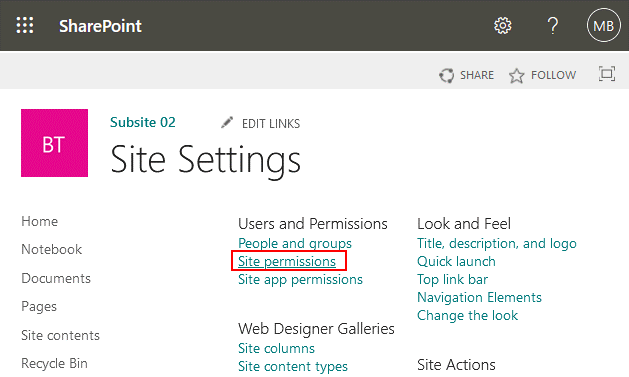Open Home in left navigation
Image resolution: width=629 pixels, height=377 pixels.
[x=40, y=221]
